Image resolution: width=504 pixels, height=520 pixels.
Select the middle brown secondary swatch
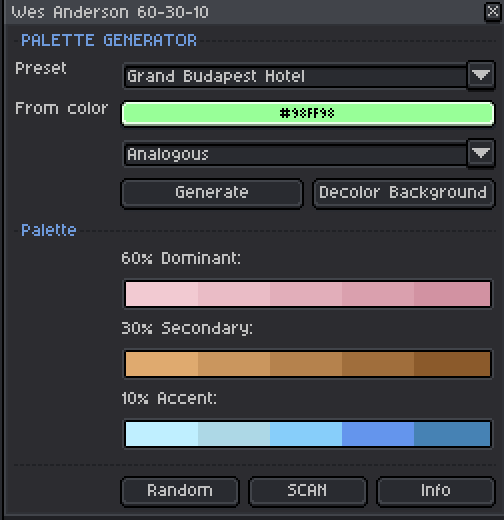(x=306, y=364)
